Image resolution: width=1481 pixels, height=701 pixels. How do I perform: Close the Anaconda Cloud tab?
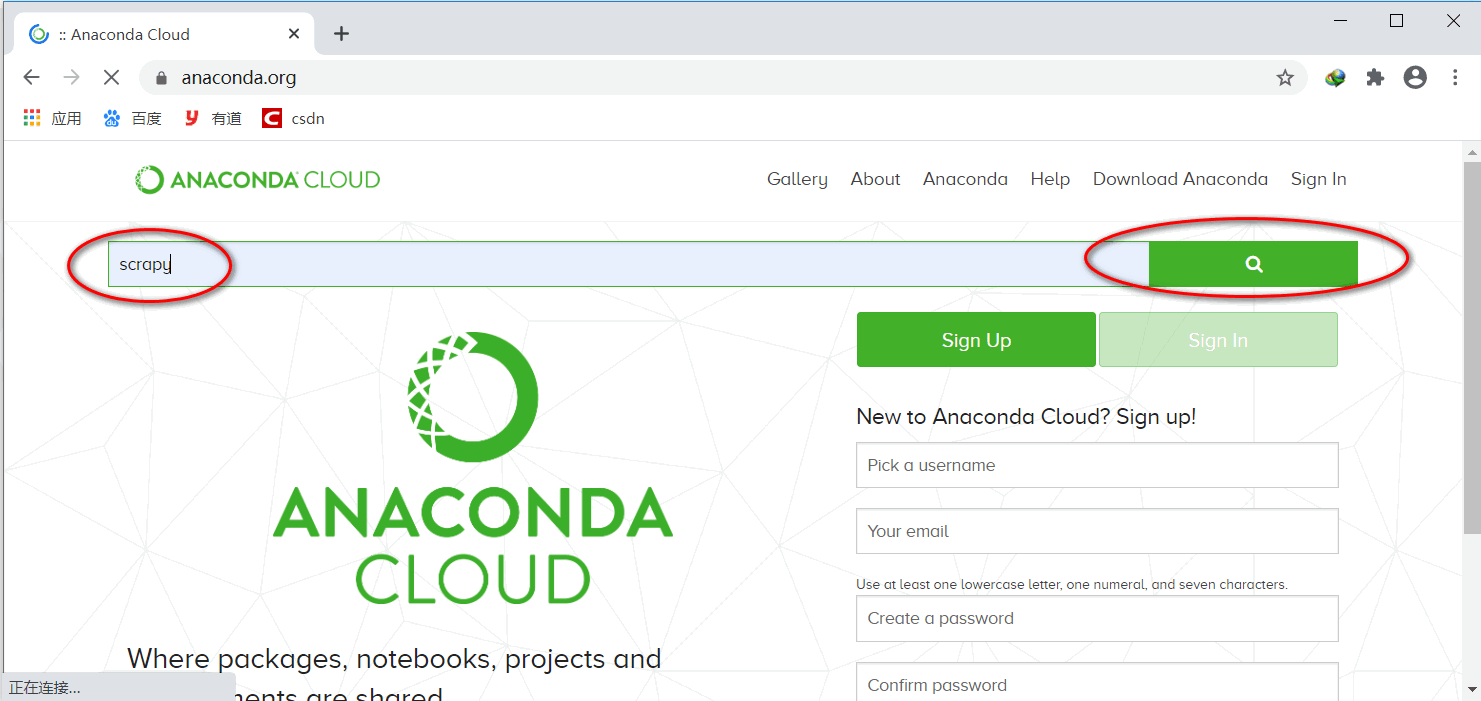(x=294, y=34)
